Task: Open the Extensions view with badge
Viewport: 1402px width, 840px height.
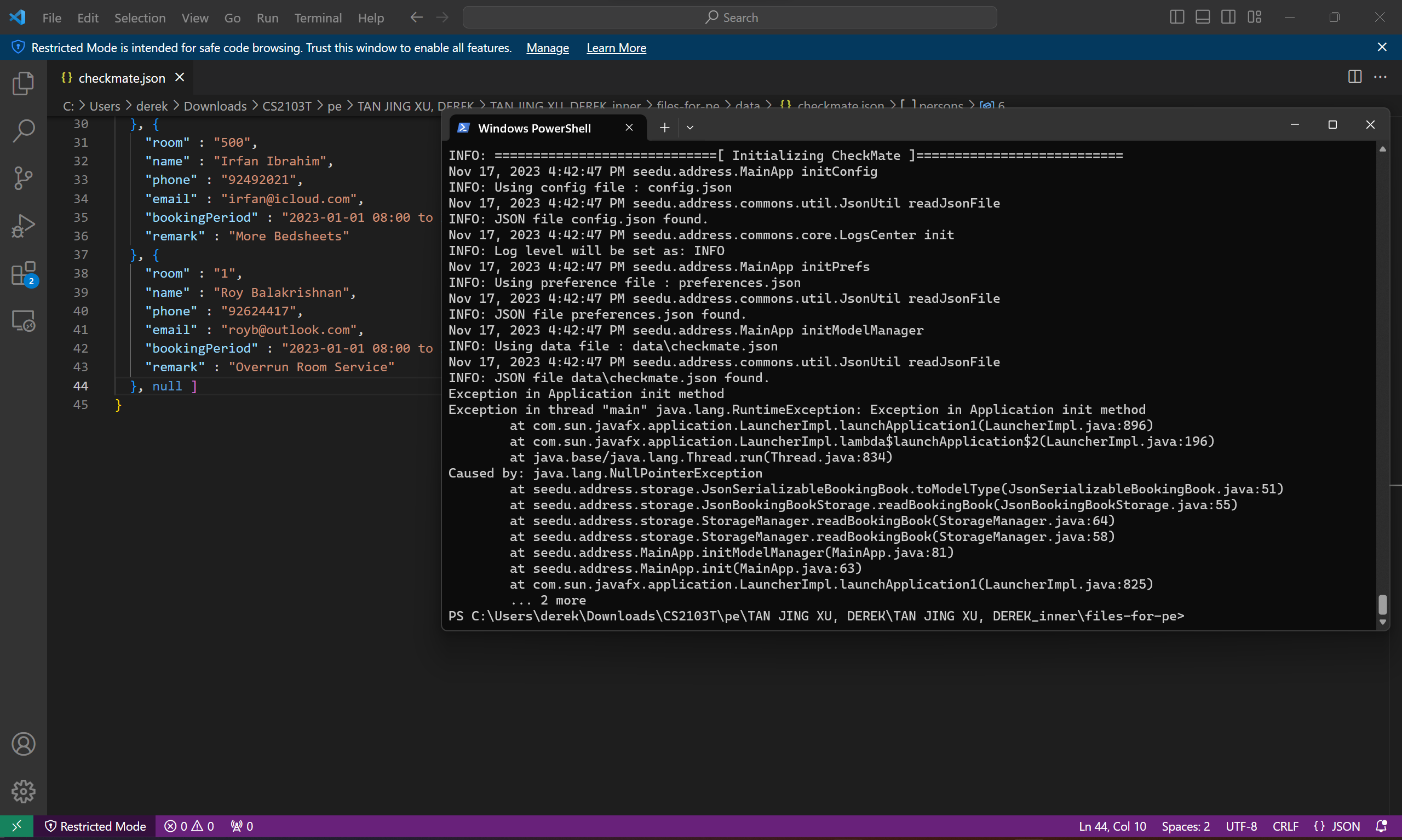Action: [x=23, y=274]
